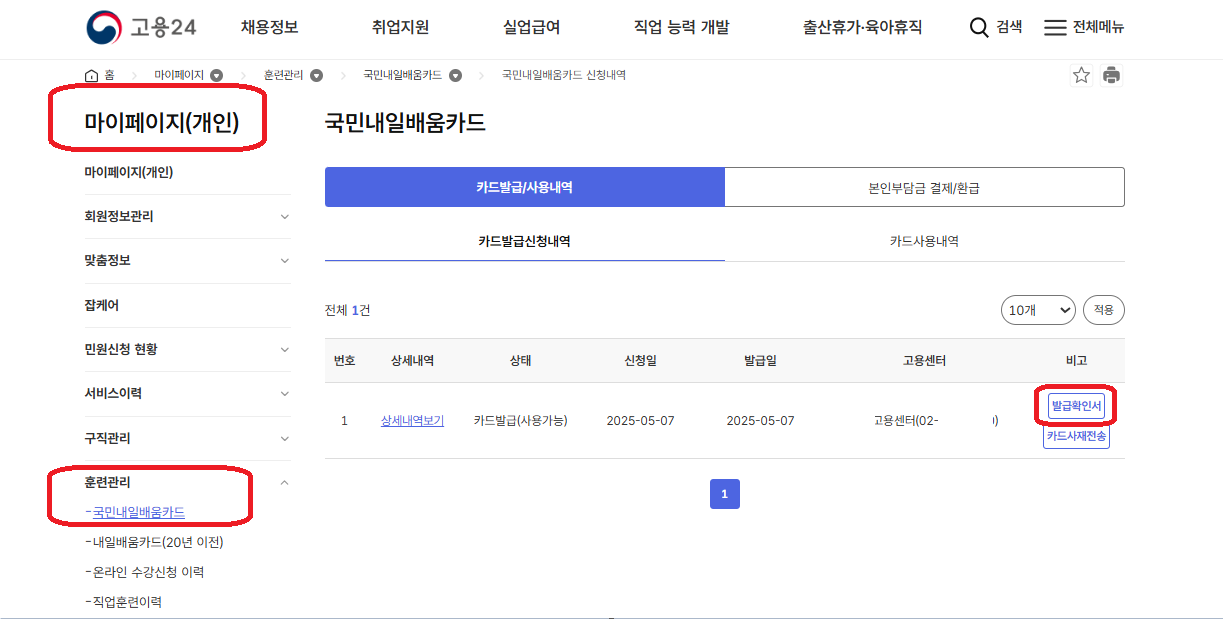This screenshot has height=619, width=1223.
Task: Open the breadcrumb dropdown next to 훈련관리
Action: [316, 74]
